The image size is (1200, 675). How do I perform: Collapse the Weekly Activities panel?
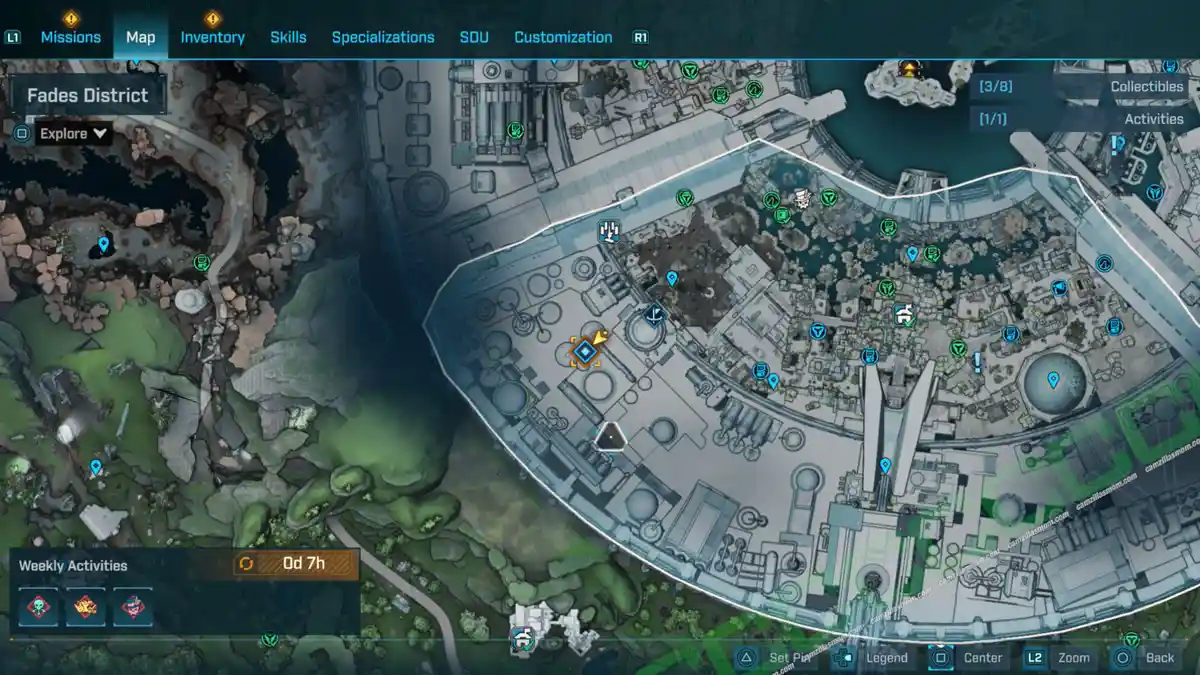tap(75, 564)
